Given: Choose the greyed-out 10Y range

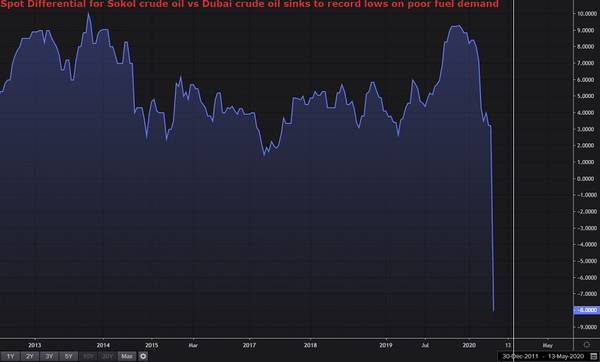Looking at the screenshot, I should point(88,356).
